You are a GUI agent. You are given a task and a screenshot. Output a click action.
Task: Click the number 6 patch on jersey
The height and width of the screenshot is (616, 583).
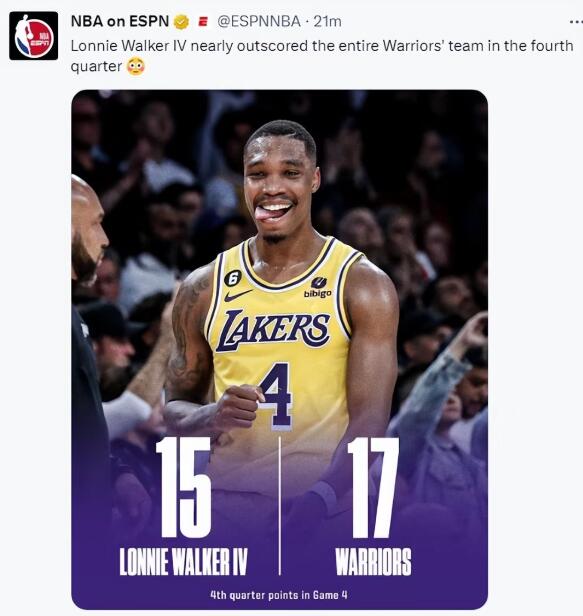(x=233, y=279)
